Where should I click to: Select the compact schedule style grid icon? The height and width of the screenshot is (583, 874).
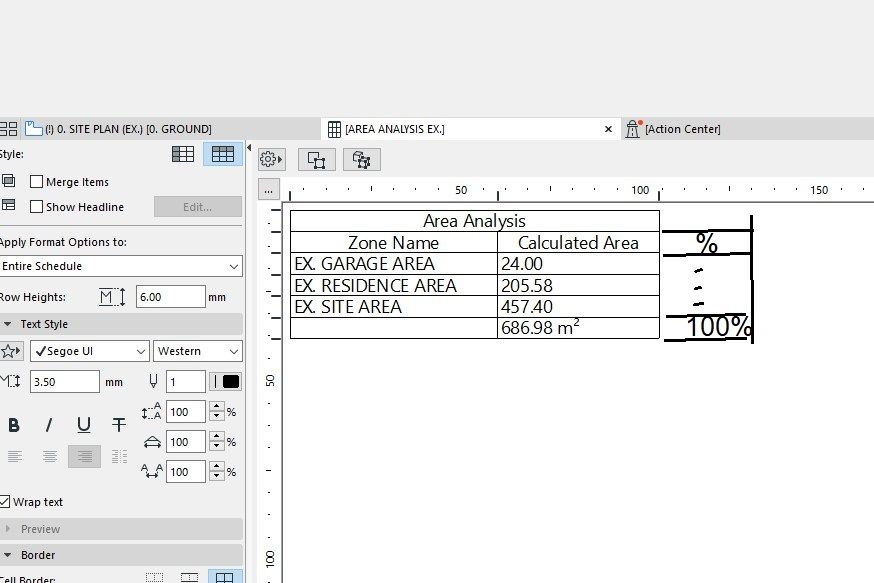point(183,154)
